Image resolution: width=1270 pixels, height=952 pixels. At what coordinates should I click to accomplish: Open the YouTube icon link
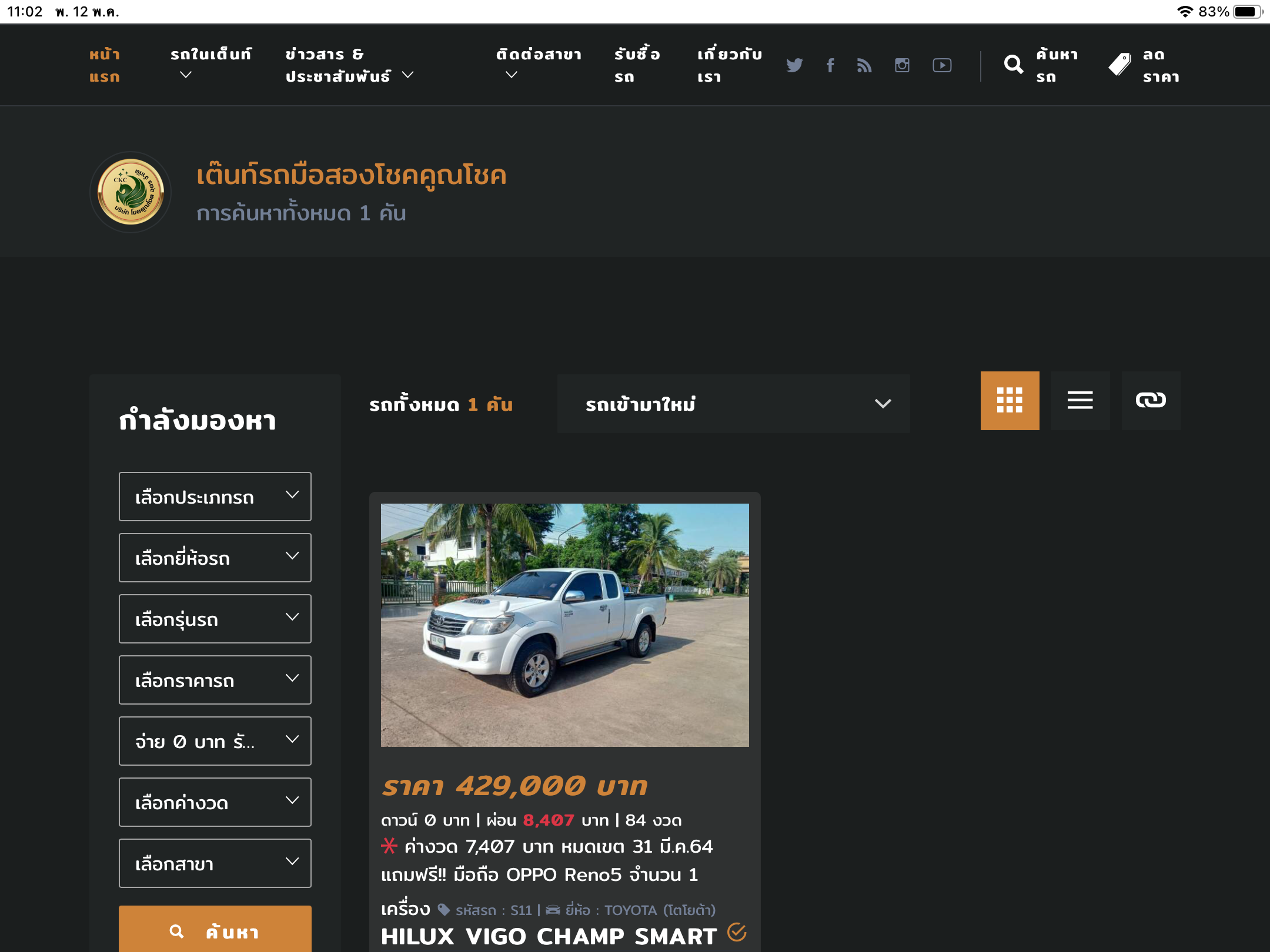coord(942,65)
